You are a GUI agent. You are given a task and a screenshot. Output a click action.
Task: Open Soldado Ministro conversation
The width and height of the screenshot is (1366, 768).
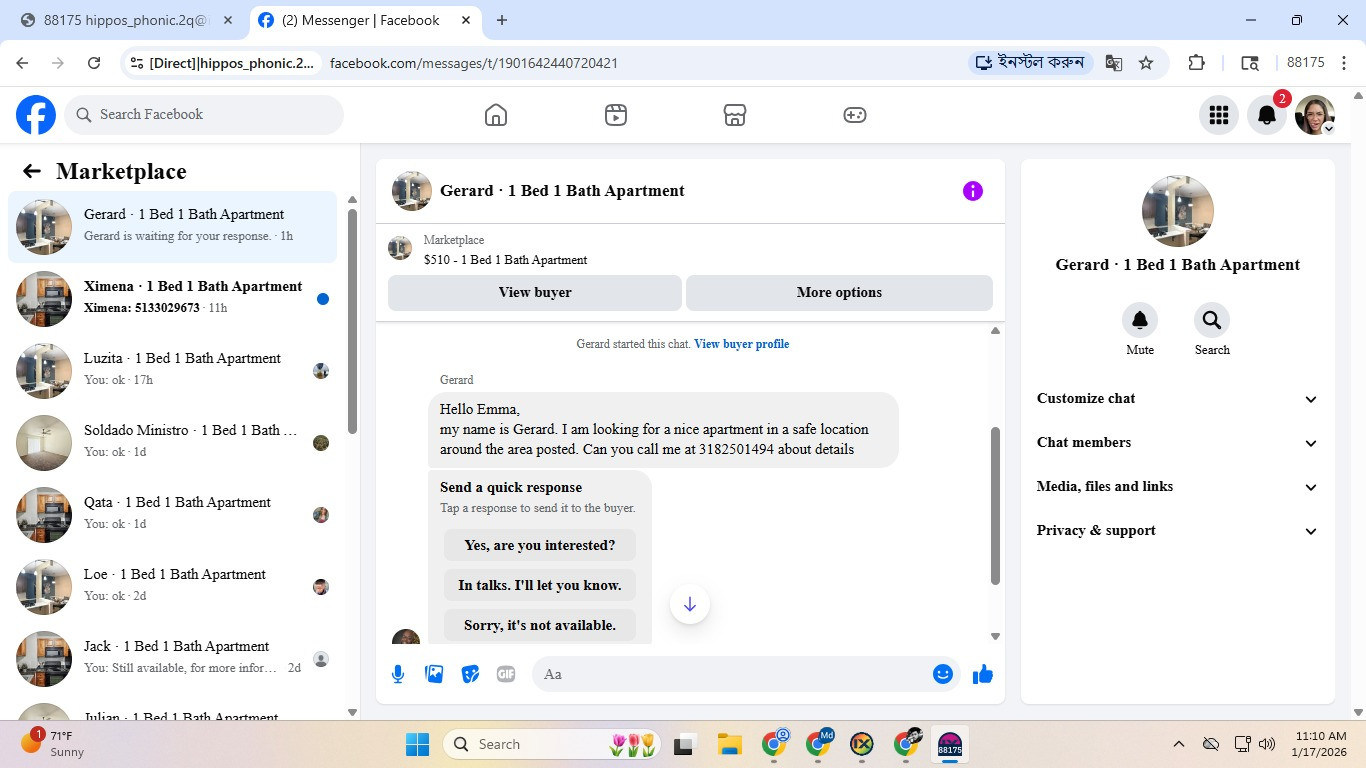(173, 443)
